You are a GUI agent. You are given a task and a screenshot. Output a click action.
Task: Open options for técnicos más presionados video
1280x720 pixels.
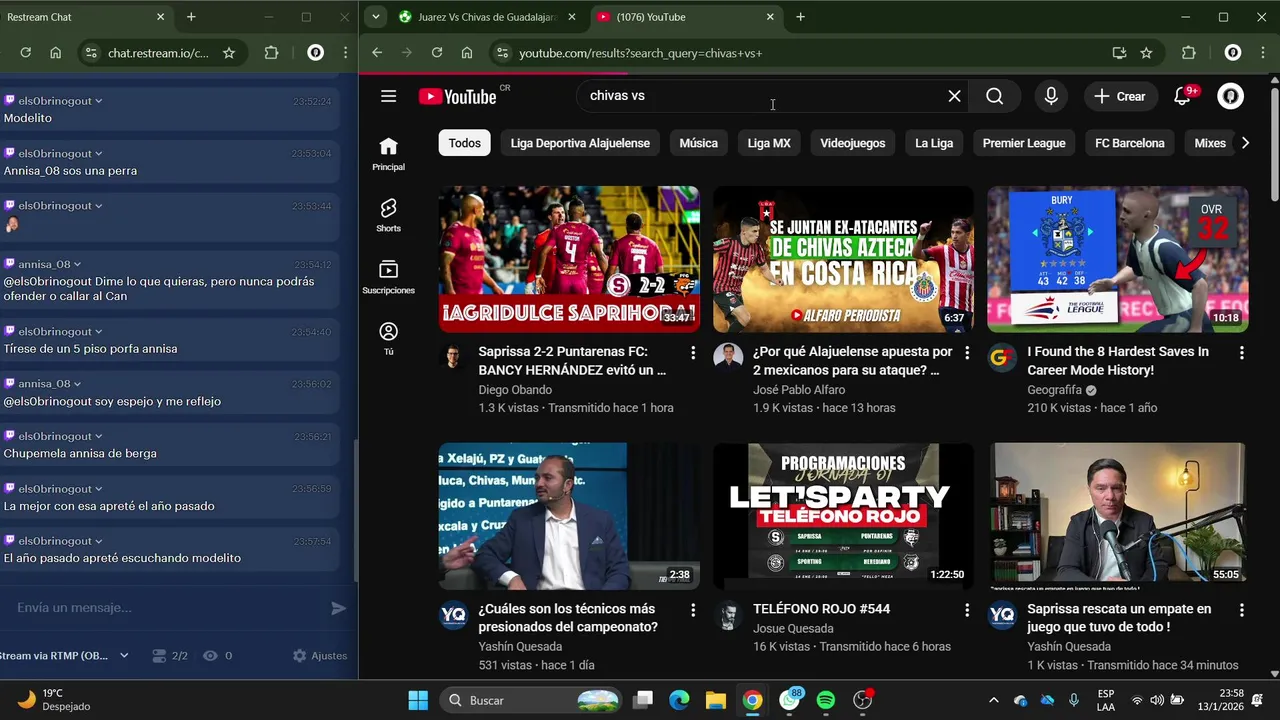coord(692,610)
